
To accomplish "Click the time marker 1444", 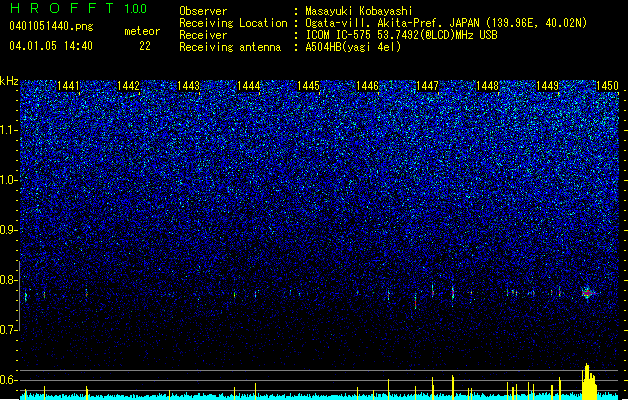I will (248, 86).
